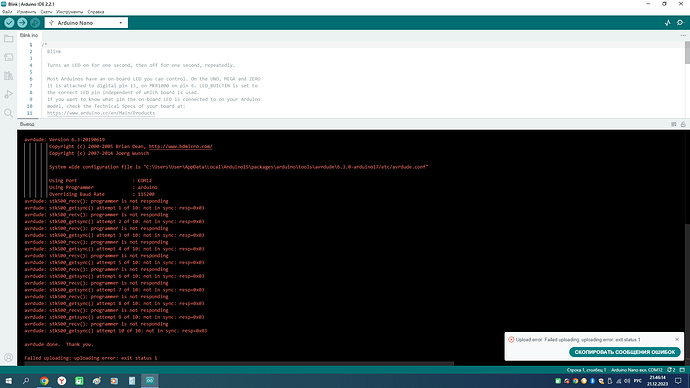Image resolution: width=690 pixels, height=388 pixels.
Task: Dismiss the upload error notification
Action: click(677, 340)
